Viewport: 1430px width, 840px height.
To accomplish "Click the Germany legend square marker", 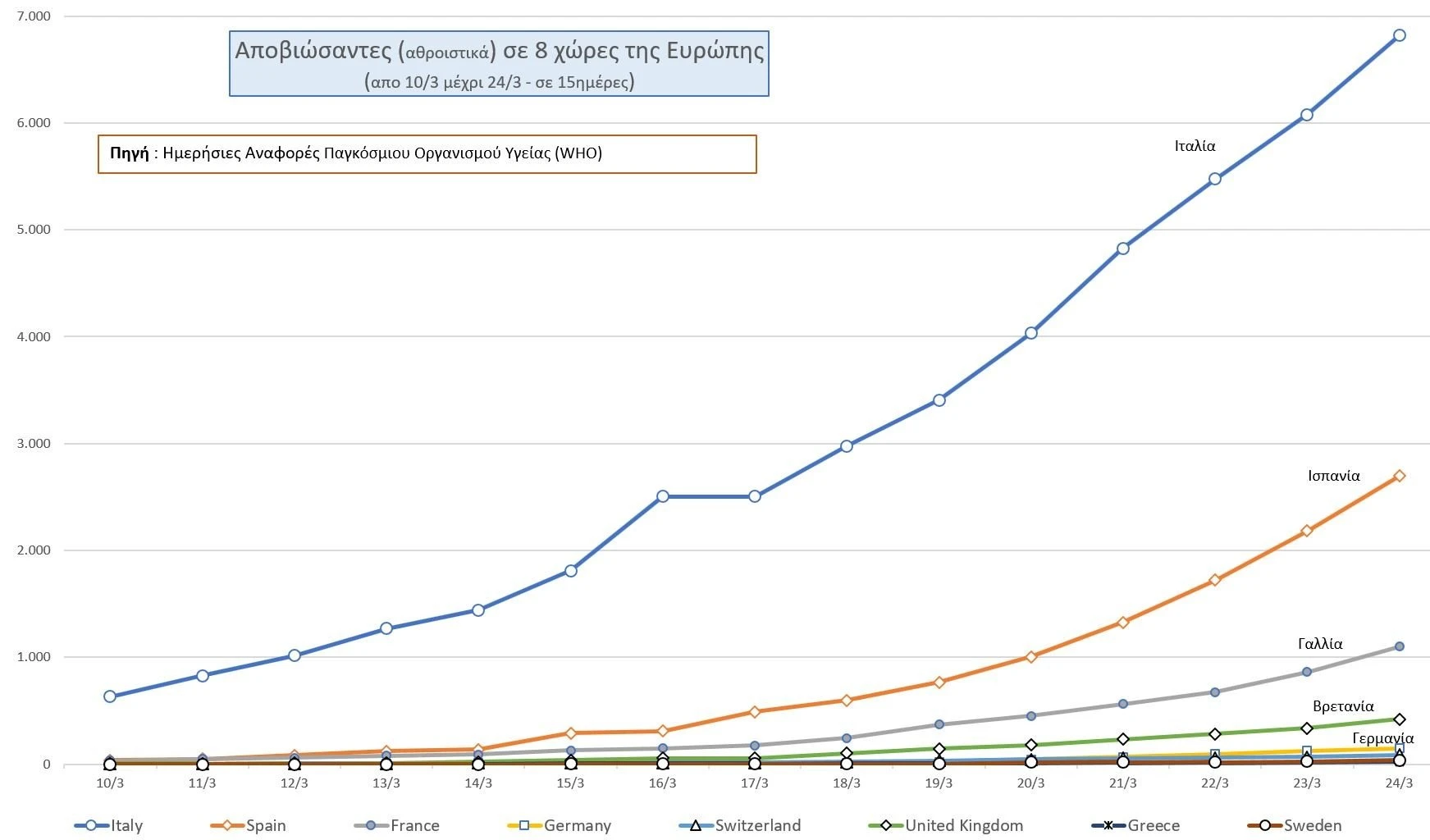I will (525, 825).
